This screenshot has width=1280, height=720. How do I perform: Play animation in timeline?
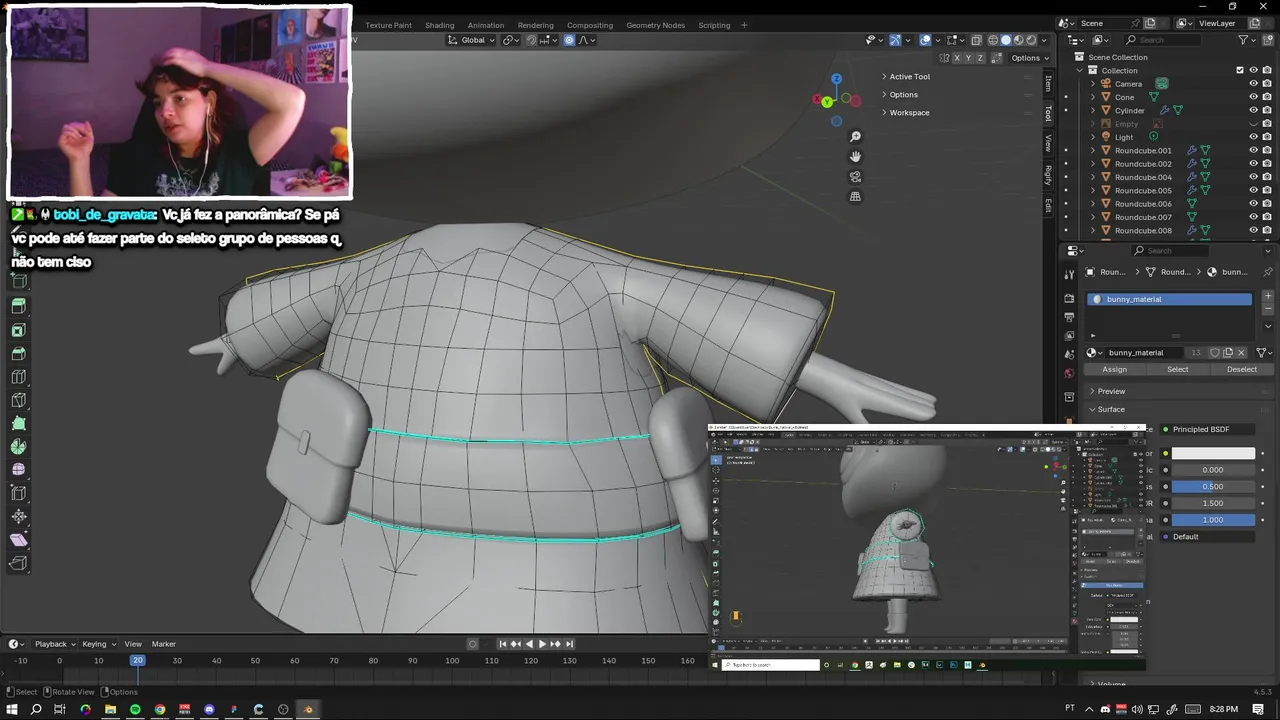542,644
